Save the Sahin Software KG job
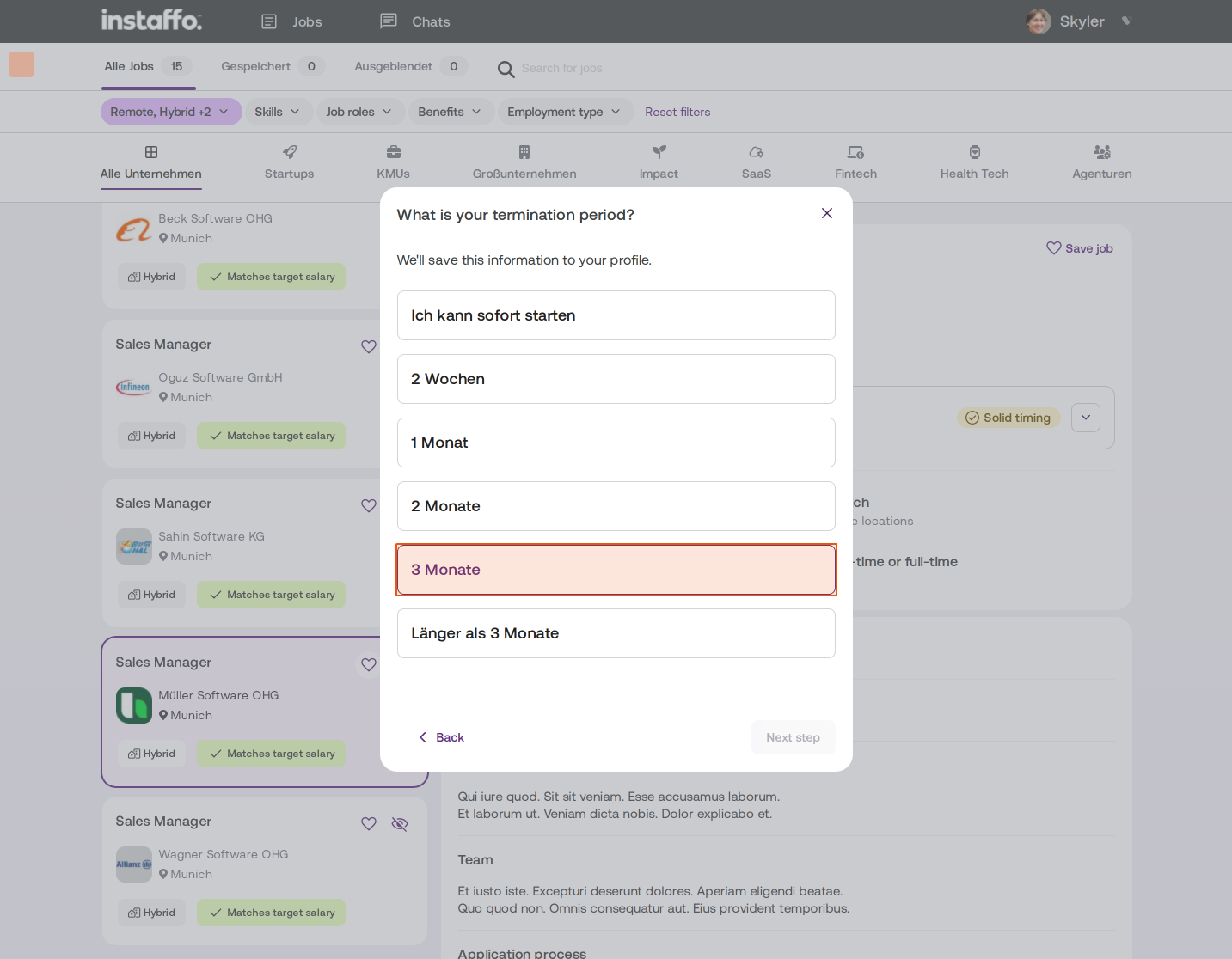The image size is (1232, 959). [369, 505]
